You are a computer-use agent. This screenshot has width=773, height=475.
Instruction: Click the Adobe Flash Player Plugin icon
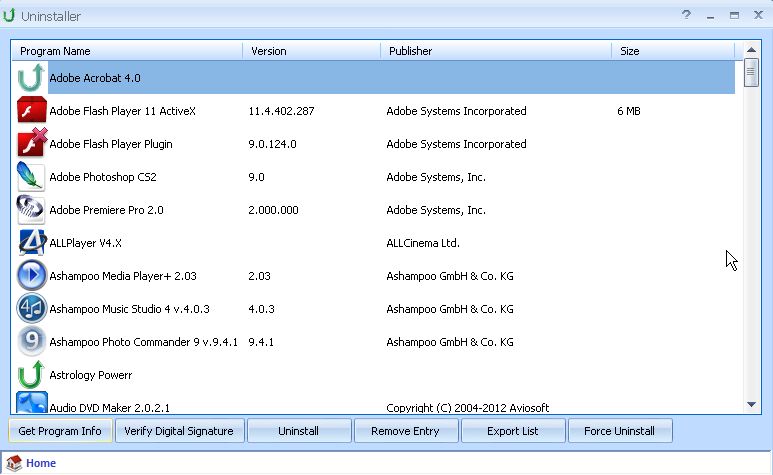[x=32, y=142]
